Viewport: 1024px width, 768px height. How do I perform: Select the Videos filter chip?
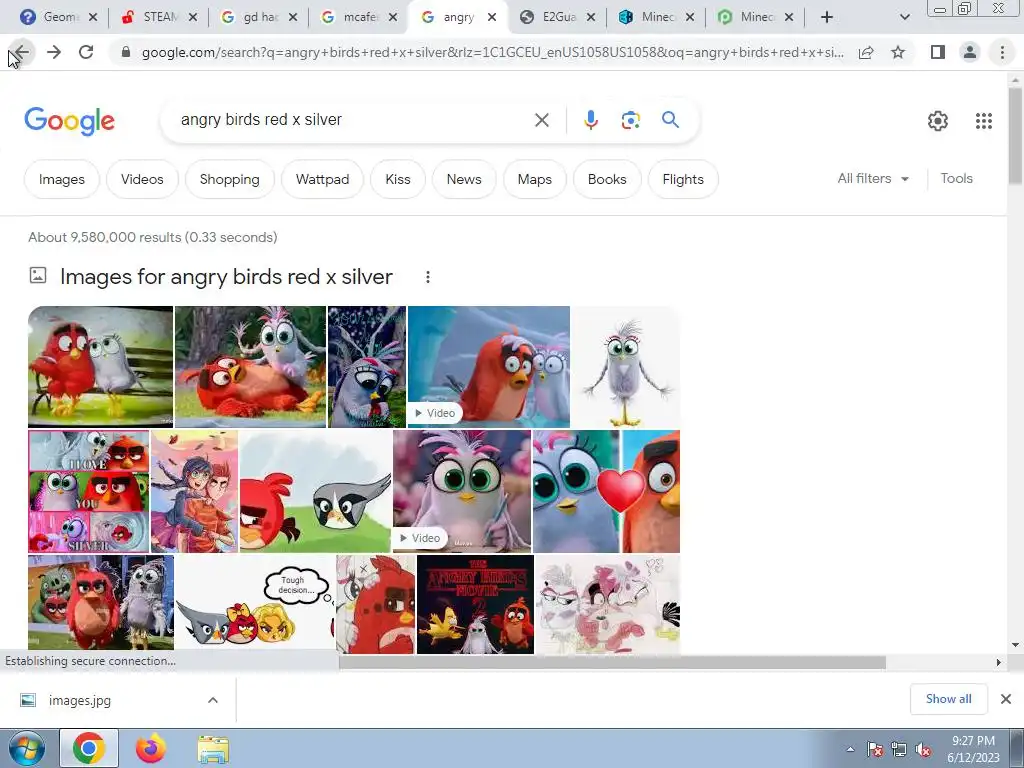click(142, 179)
